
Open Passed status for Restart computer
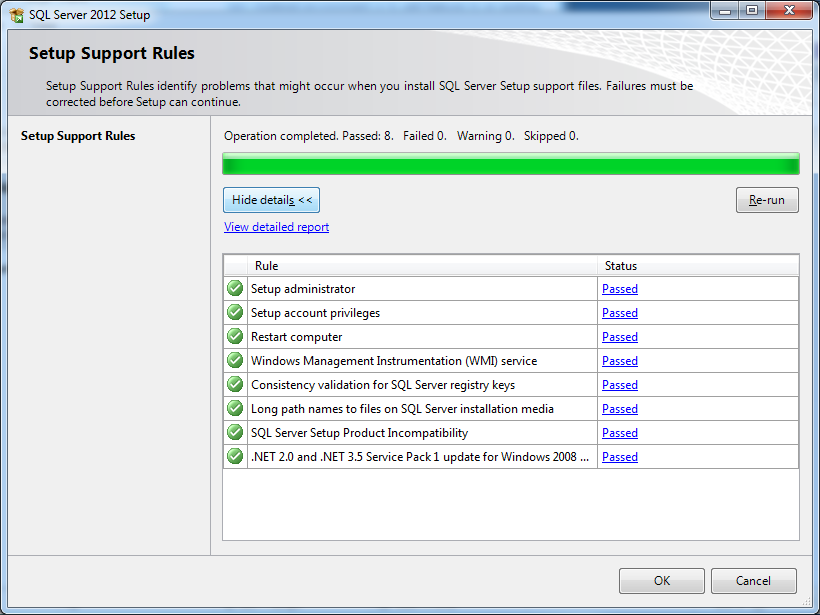620,337
